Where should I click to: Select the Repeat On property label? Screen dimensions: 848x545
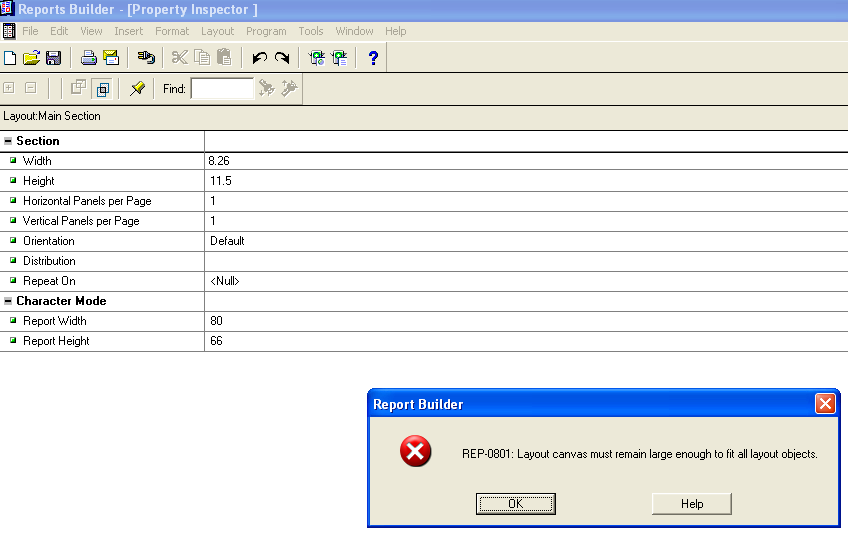[49, 281]
